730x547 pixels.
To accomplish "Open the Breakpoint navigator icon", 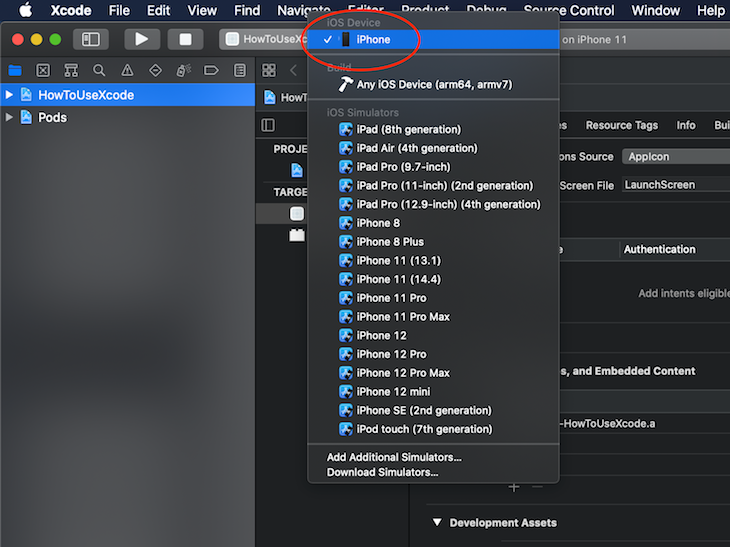I will [211, 70].
